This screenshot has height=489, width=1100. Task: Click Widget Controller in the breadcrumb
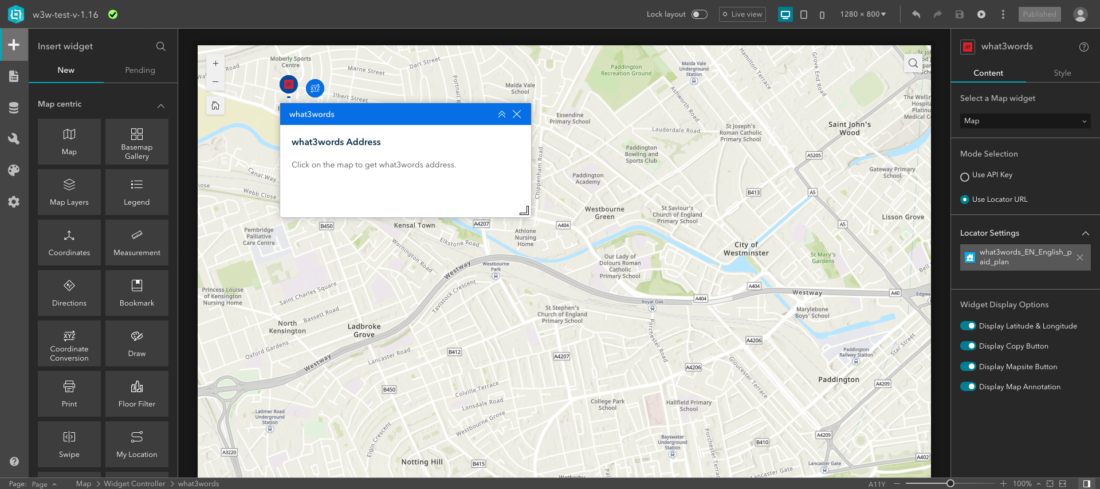point(134,483)
